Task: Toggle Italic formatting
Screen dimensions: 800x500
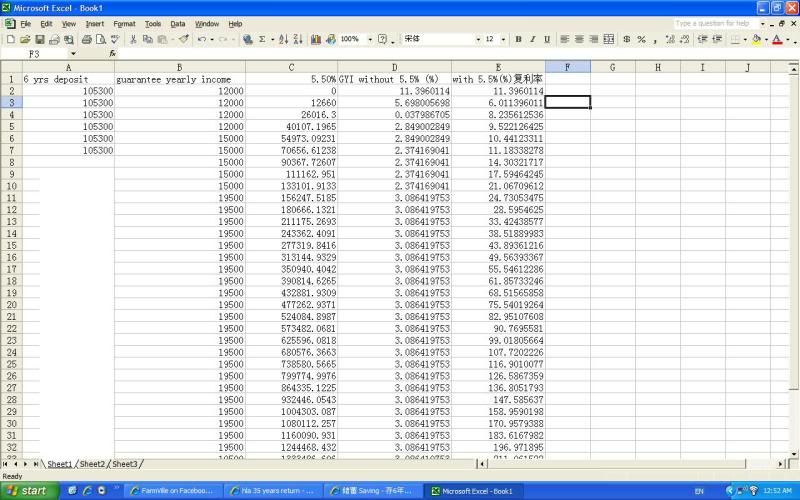Action: (x=532, y=39)
